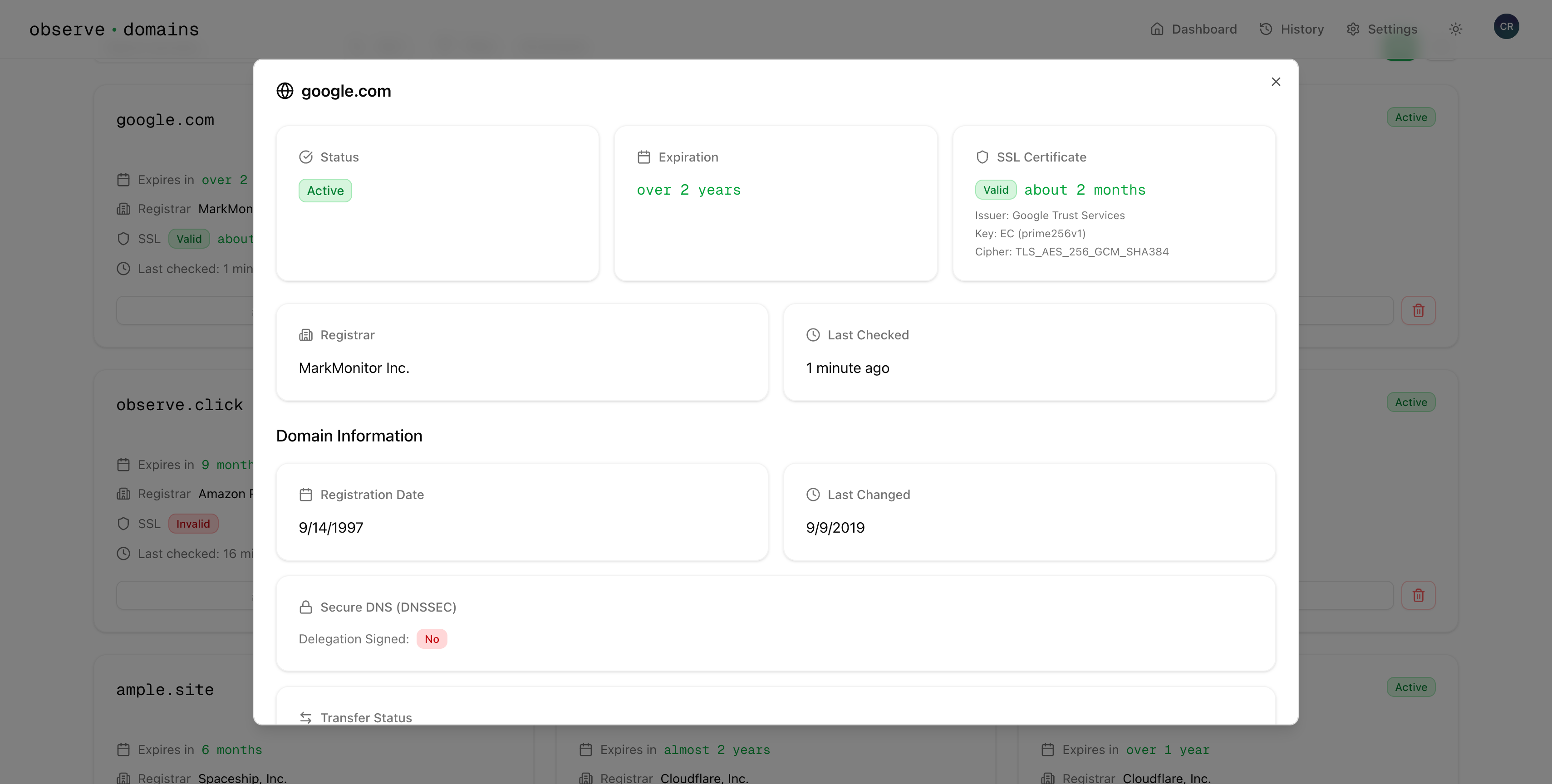
Task: Click the Invalid SSL badge on observe.click
Action: click(x=193, y=524)
